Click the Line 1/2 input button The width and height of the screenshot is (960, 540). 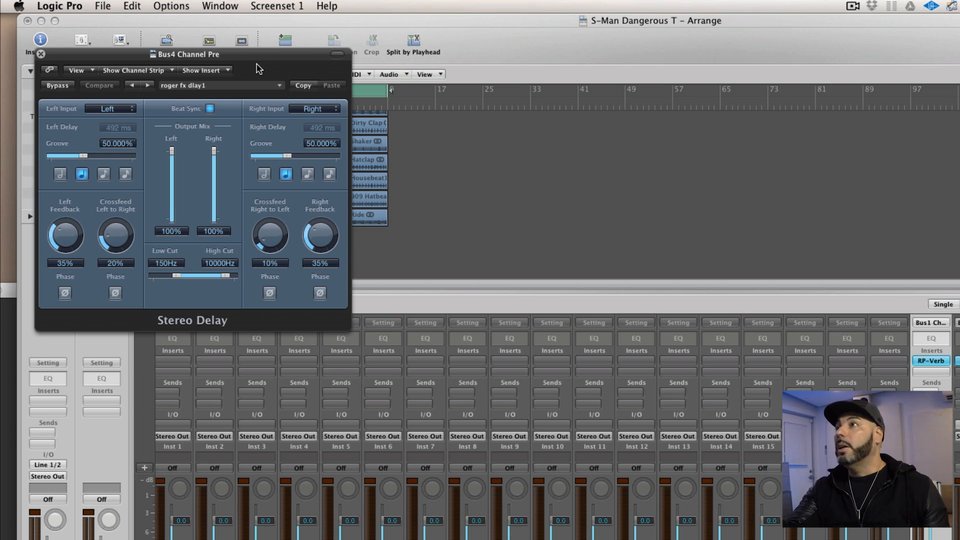(x=47, y=465)
